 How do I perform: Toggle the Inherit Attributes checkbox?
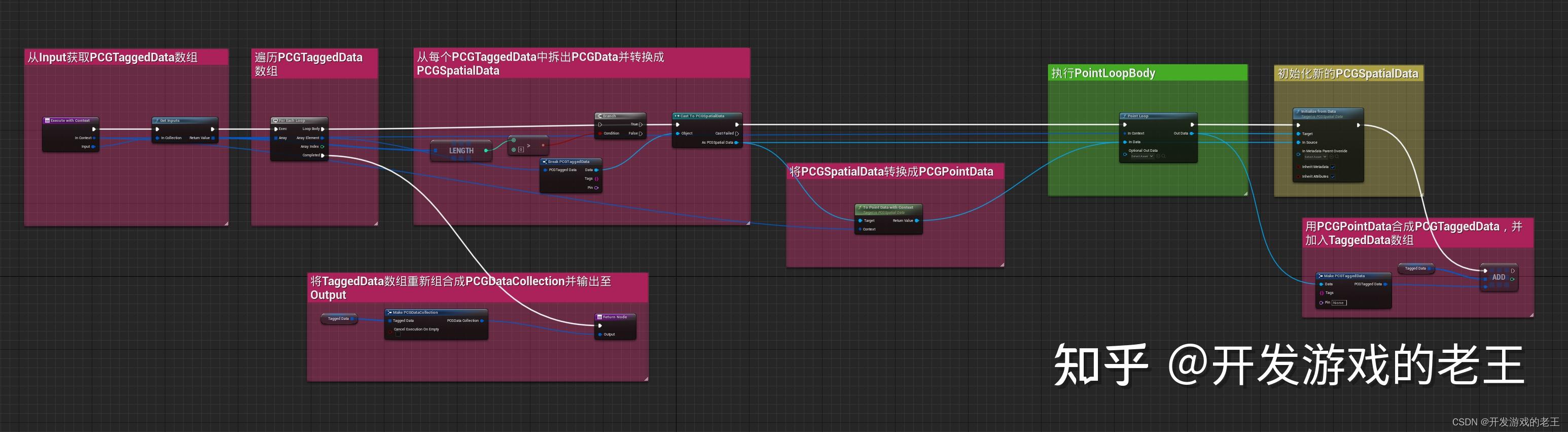pos(1332,177)
